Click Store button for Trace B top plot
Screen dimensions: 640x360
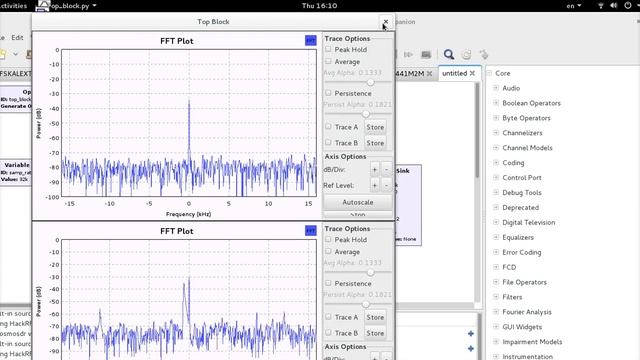375,143
